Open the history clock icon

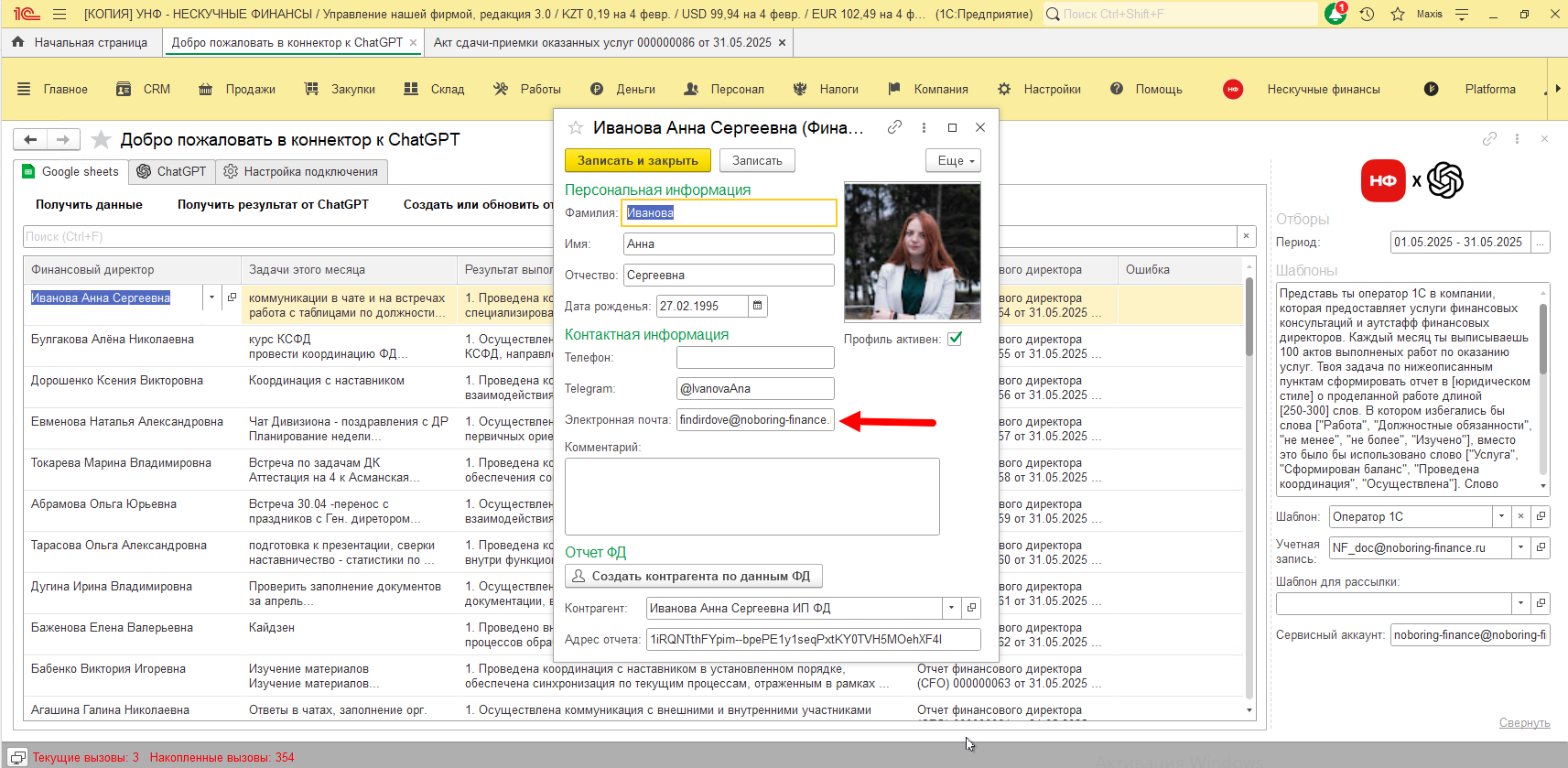(x=1367, y=15)
